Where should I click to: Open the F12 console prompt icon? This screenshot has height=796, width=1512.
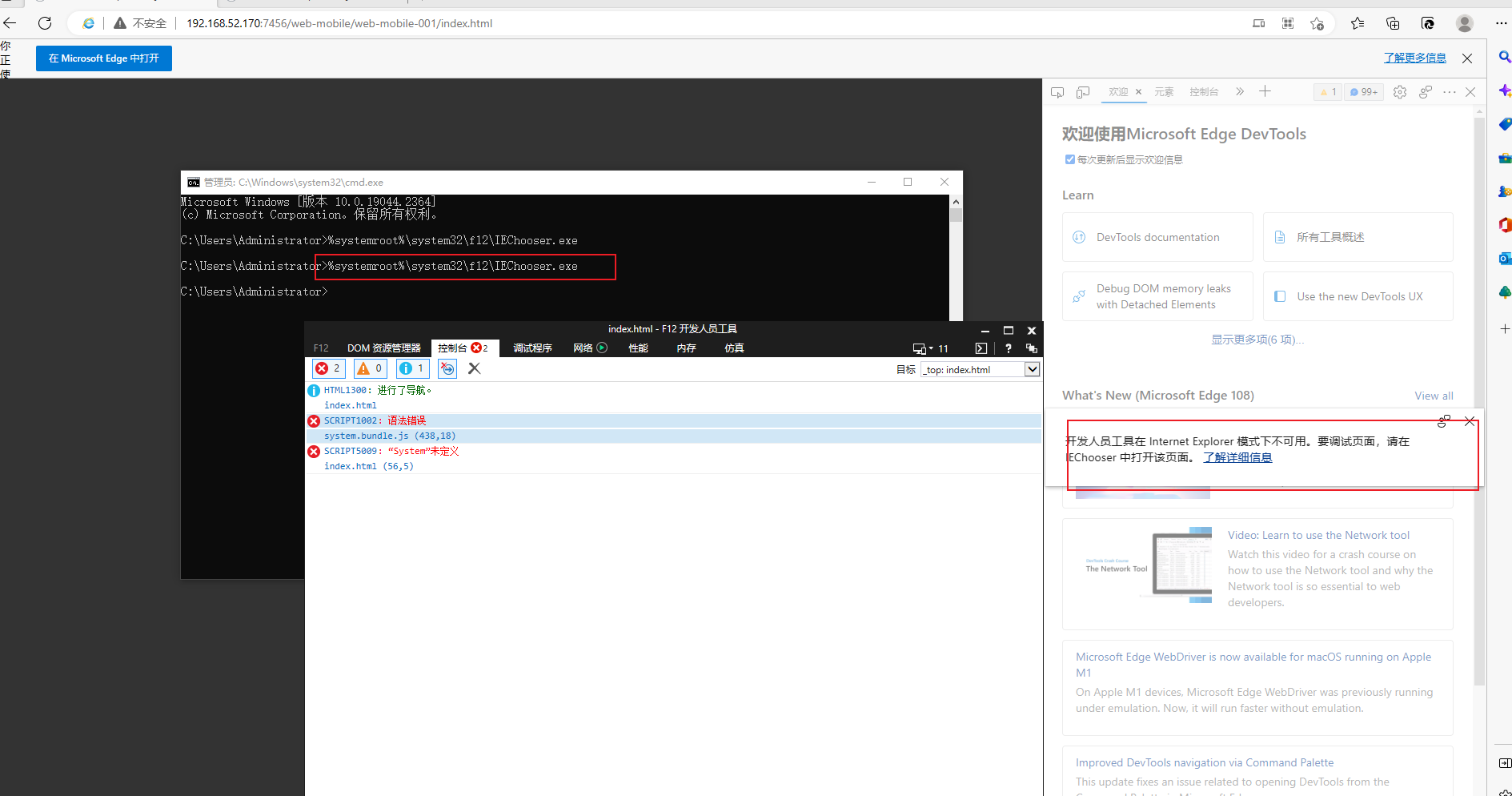click(981, 348)
